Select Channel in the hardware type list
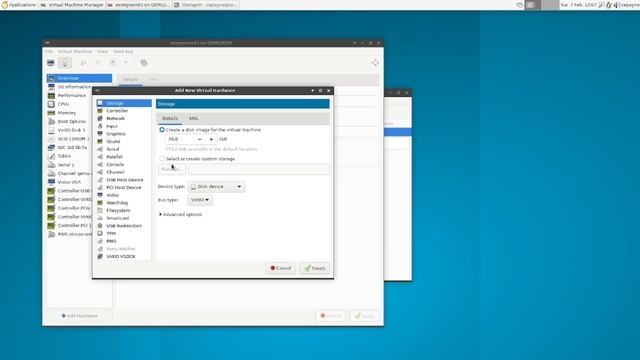The height and width of the screenshot is (360, 640). 124,172
